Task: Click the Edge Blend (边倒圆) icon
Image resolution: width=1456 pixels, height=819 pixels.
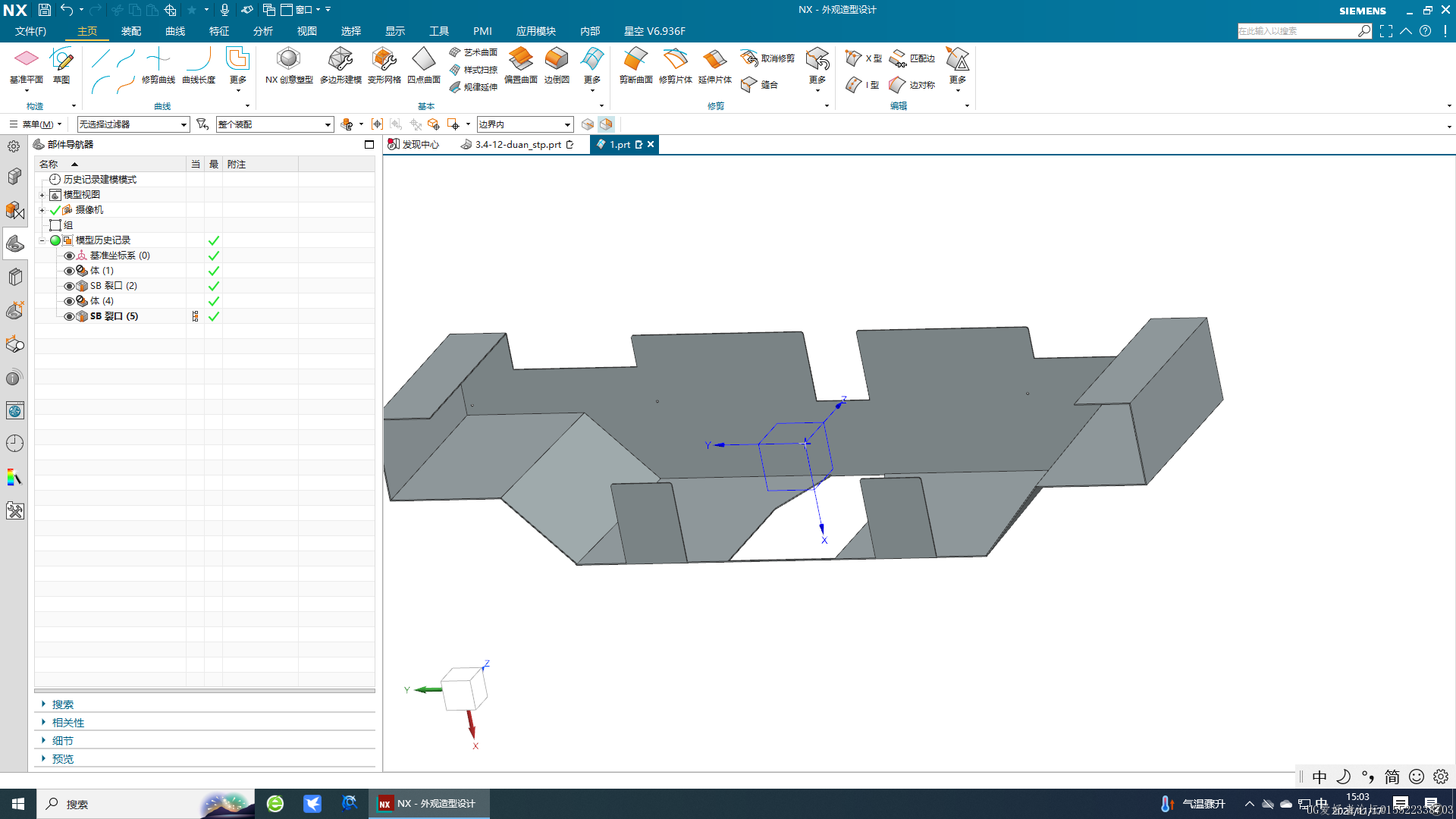Action: click(x=557, y=65)
